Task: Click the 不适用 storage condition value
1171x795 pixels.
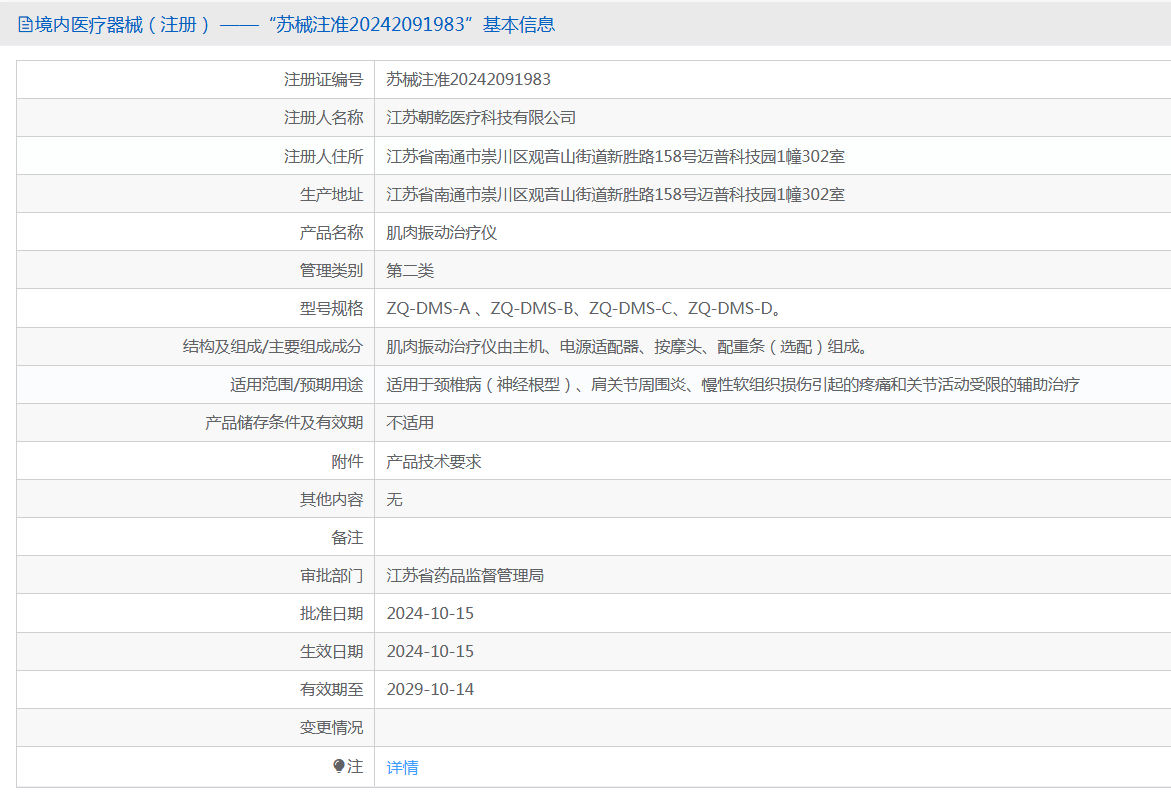Action: (x=410, y=423)
